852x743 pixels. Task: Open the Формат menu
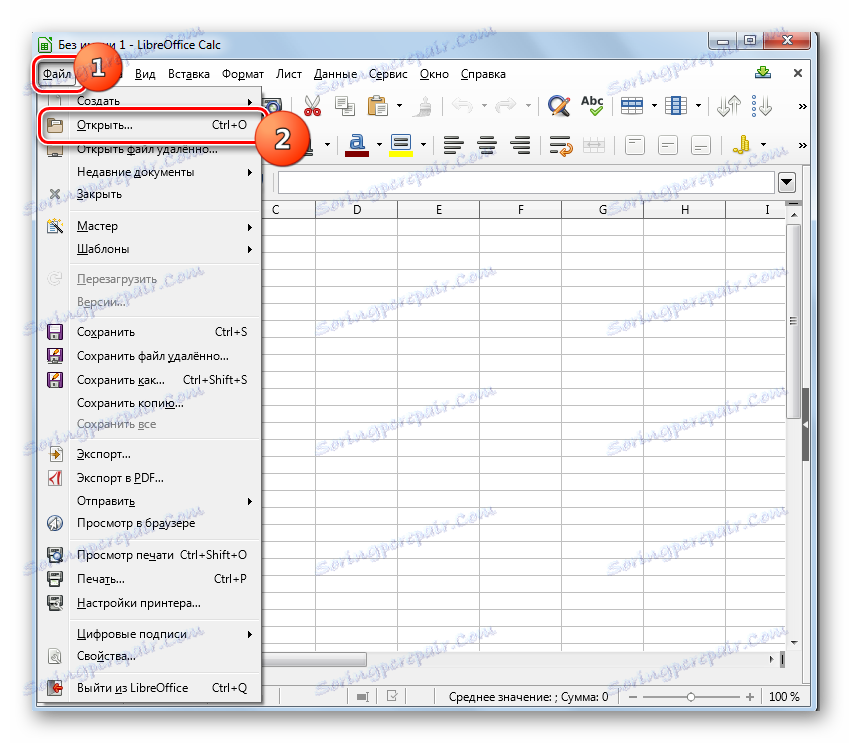pos(242,74)
